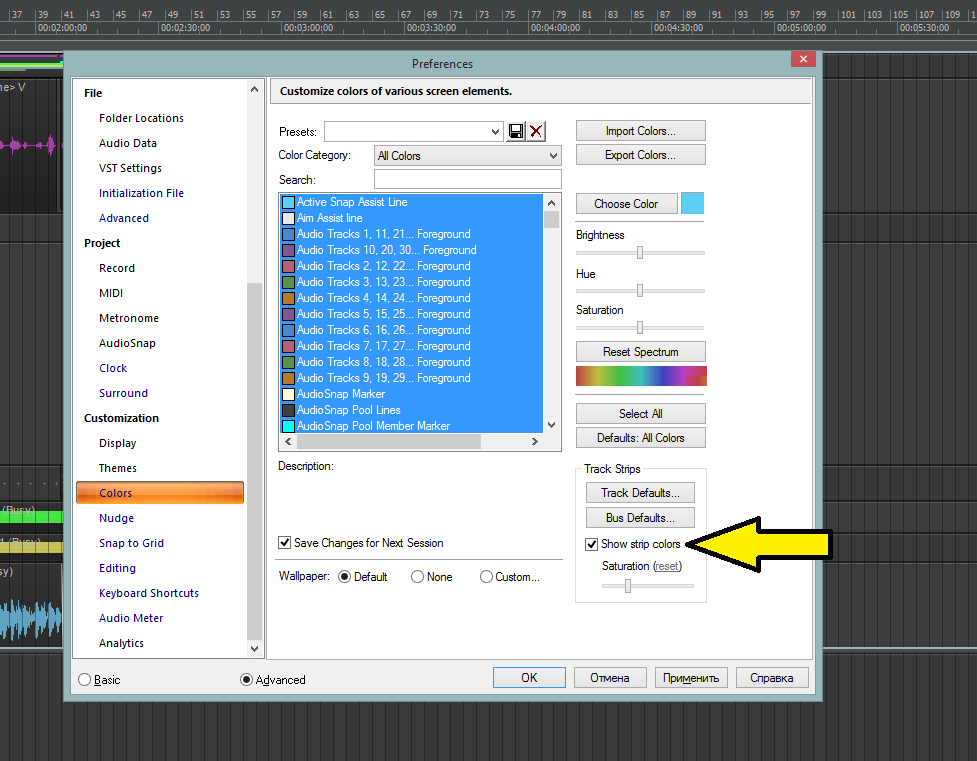
Task: Select Audio Tracks 5, 15, 25... Foreground
Action: click(x=412, y=314)
